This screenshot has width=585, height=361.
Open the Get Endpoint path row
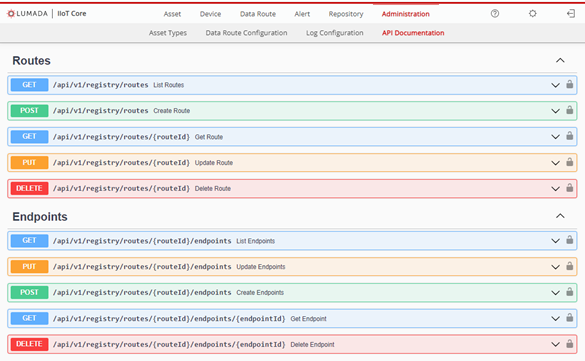coord(292,318)
